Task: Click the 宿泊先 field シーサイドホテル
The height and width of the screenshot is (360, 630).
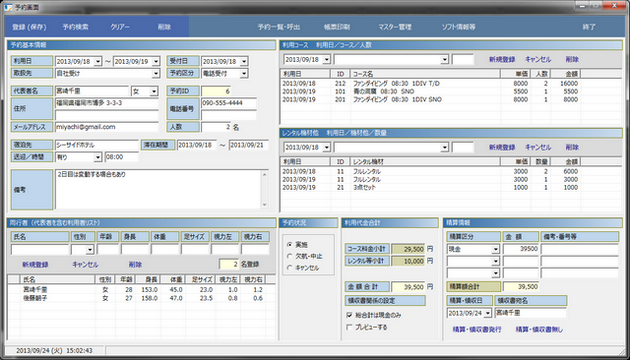Action: click(x=97, y=145)
